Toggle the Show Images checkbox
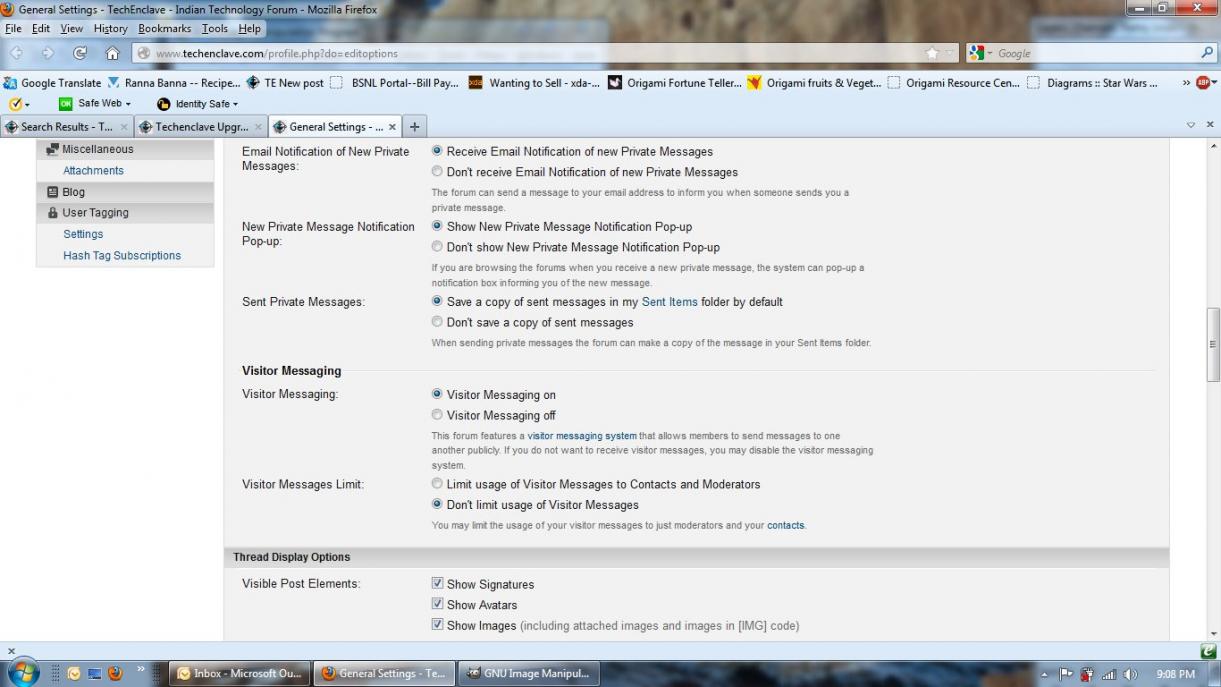Screen dimensions: 1221x687 (x=437, y=625)
